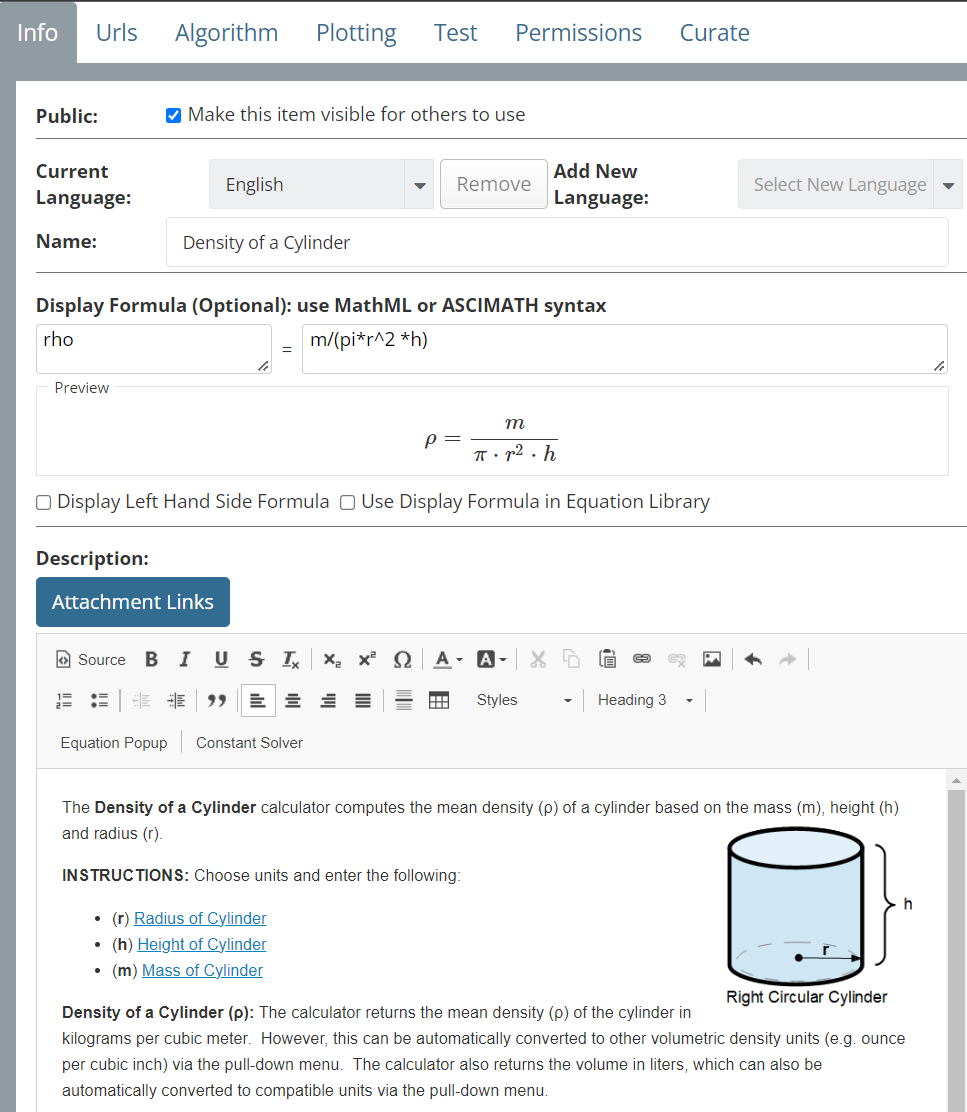
Task: Click the undo arrow icon
Action: coord(753,659)
